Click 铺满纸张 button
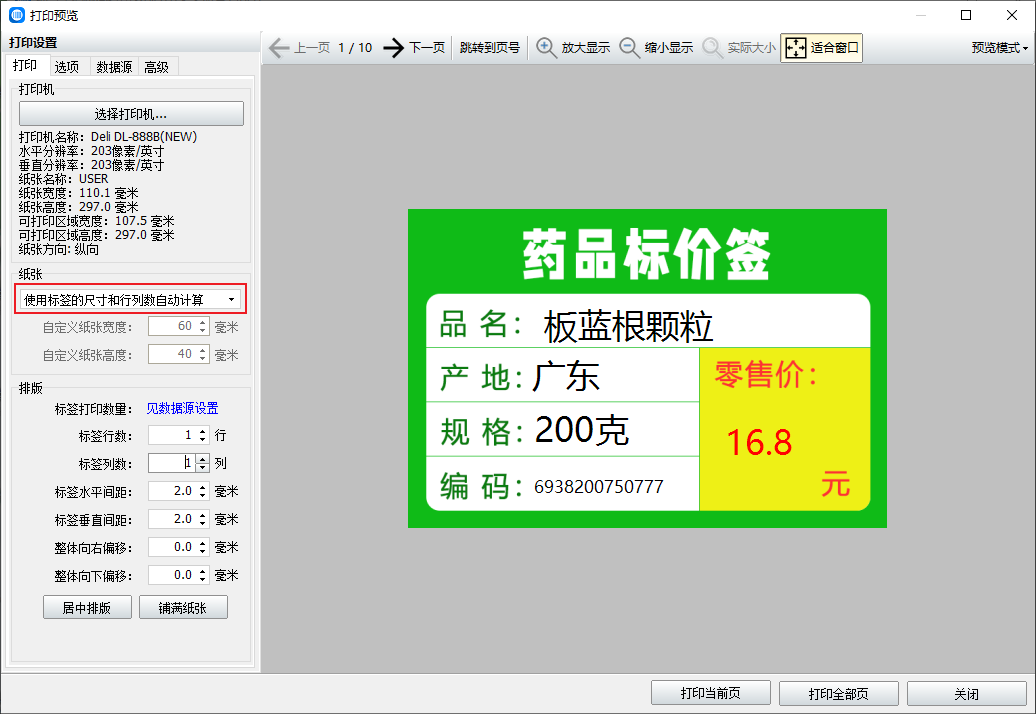1036x714 pixels. 183,607
